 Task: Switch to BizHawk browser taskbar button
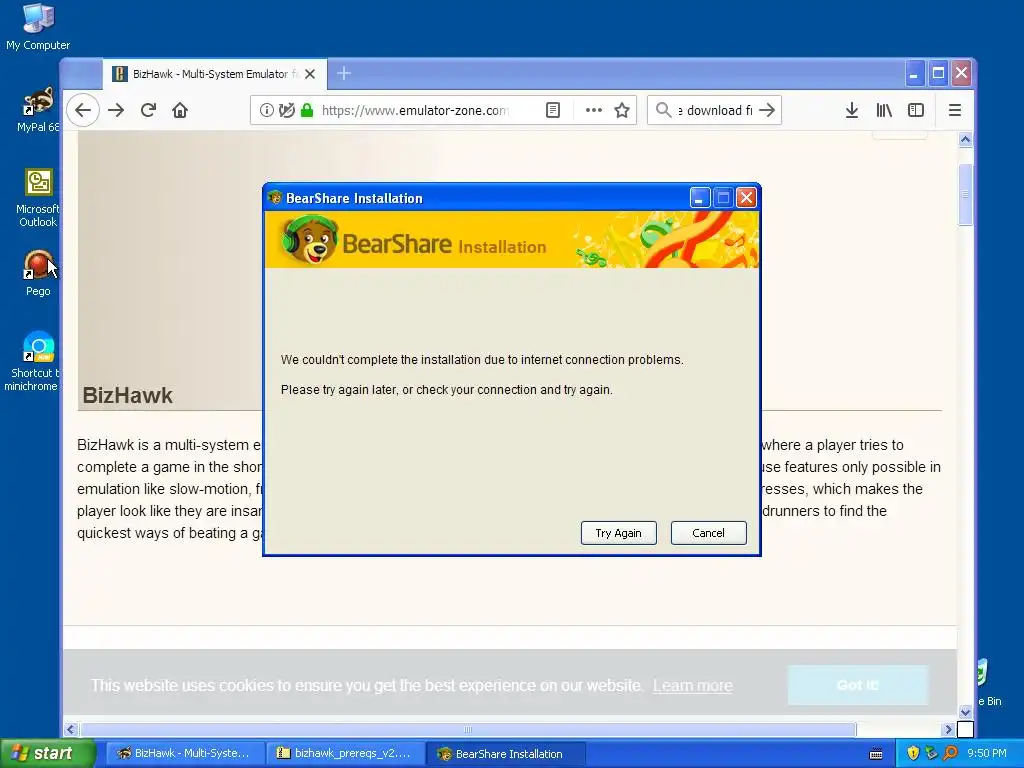point(185,754)
